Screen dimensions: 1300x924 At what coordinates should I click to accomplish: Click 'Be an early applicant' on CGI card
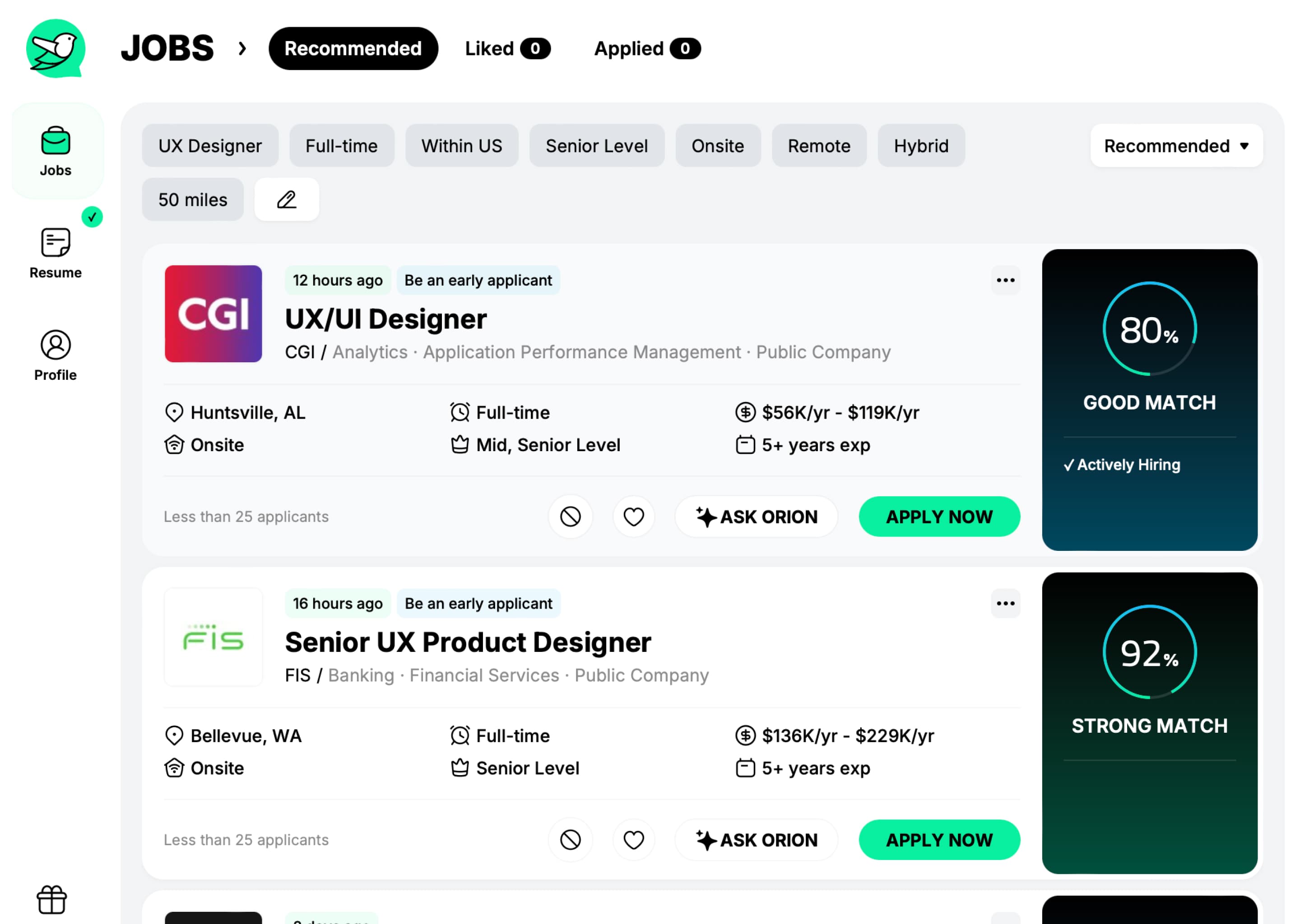point(478,281)
